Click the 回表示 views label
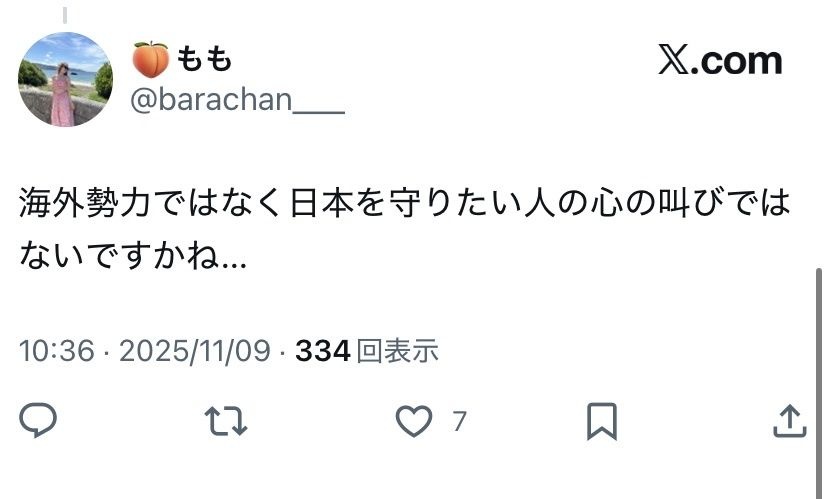The image size is (828, 499). [398, 351]
